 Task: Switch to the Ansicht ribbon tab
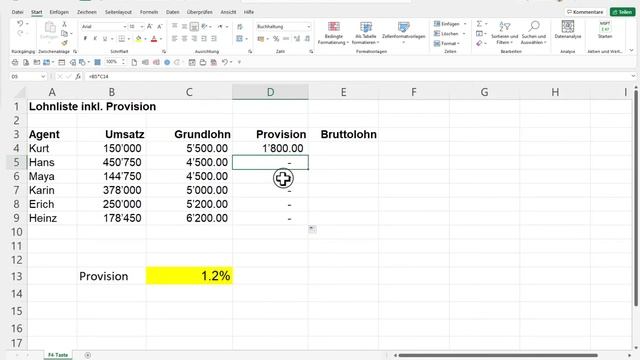click(228, 12)
